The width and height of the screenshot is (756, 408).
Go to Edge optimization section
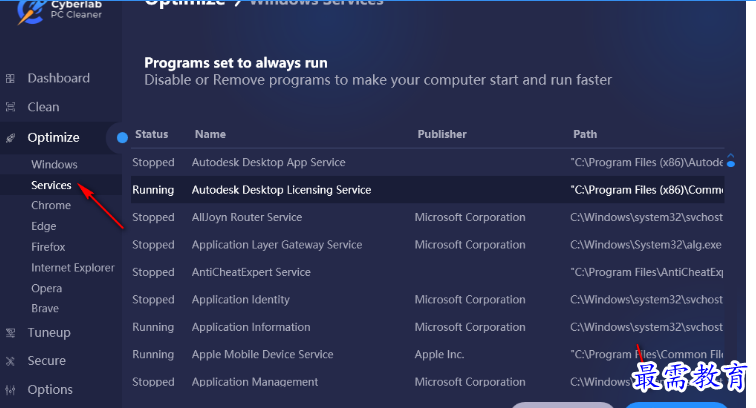tap(44, 226)
